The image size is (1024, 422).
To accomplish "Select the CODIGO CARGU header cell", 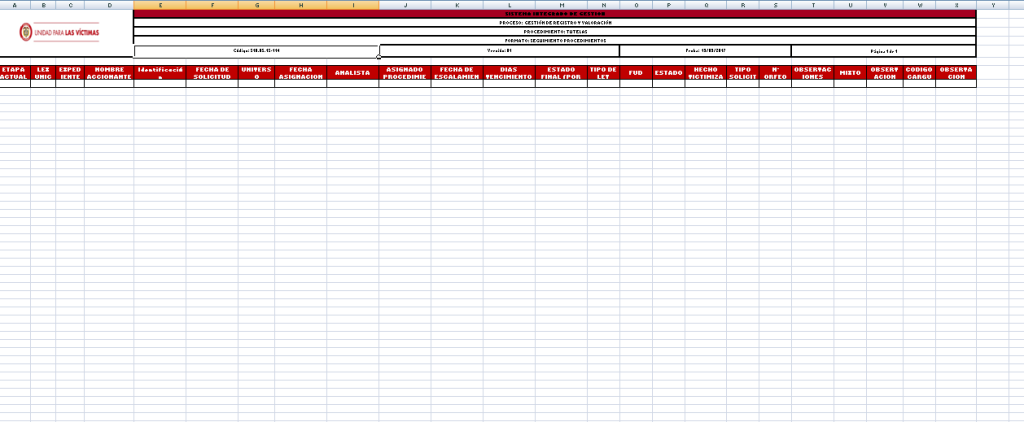I will (919, 73).
